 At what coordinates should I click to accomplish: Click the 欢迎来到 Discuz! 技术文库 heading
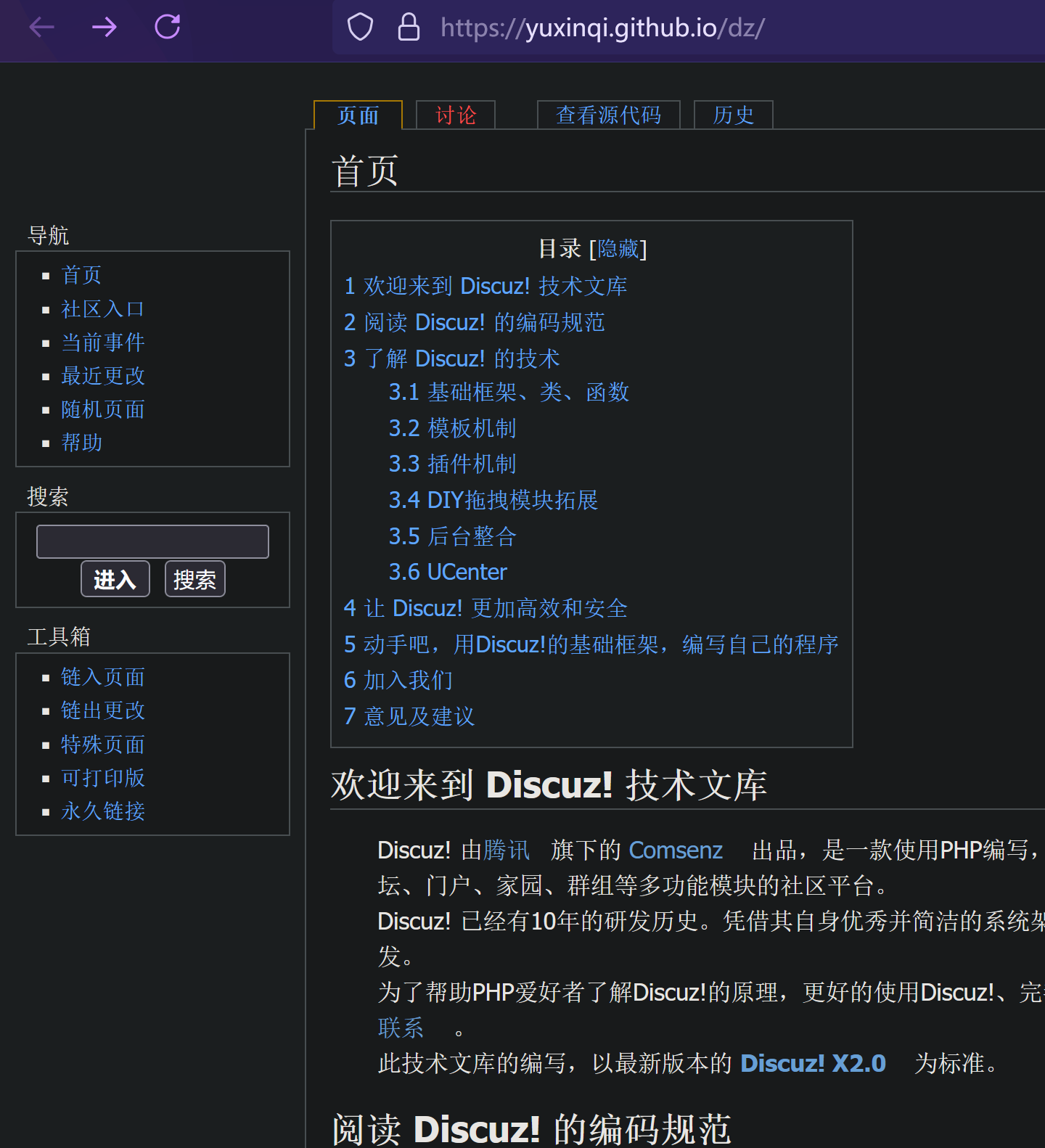pyautogui.click(x=549, y=785)
